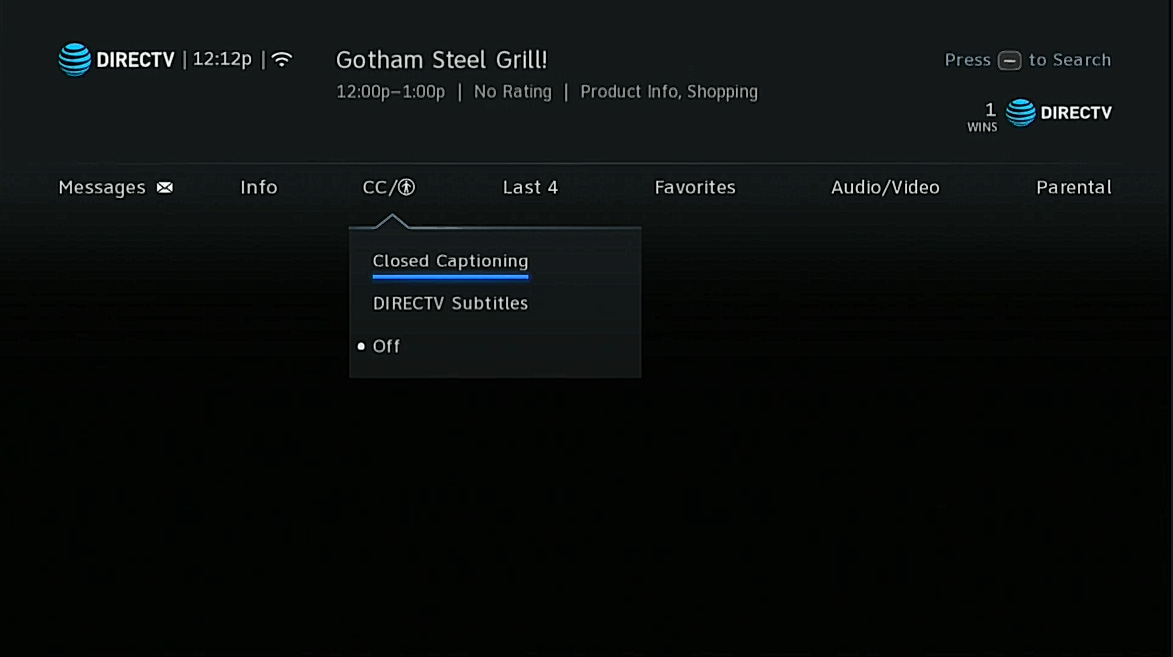Screen dimensions: 1173x657
Task: Open the Parental menu dropdown
Action: tap(1074, 187)
